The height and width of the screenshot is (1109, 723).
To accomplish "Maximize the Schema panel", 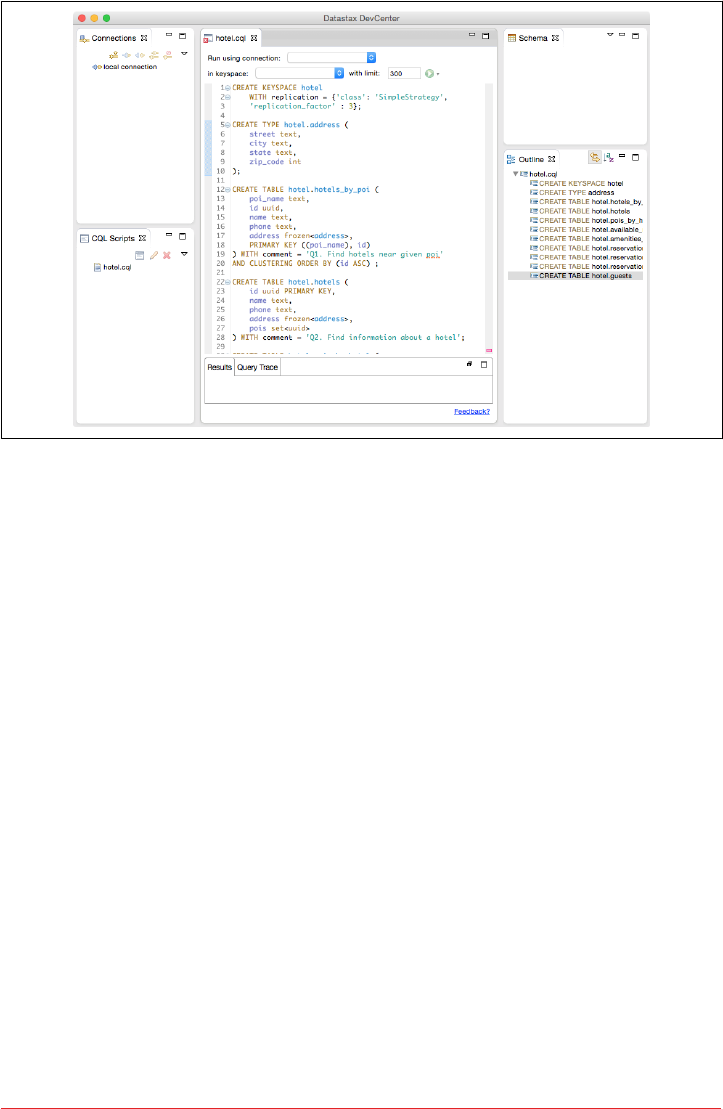I will (x=635, y=36).
